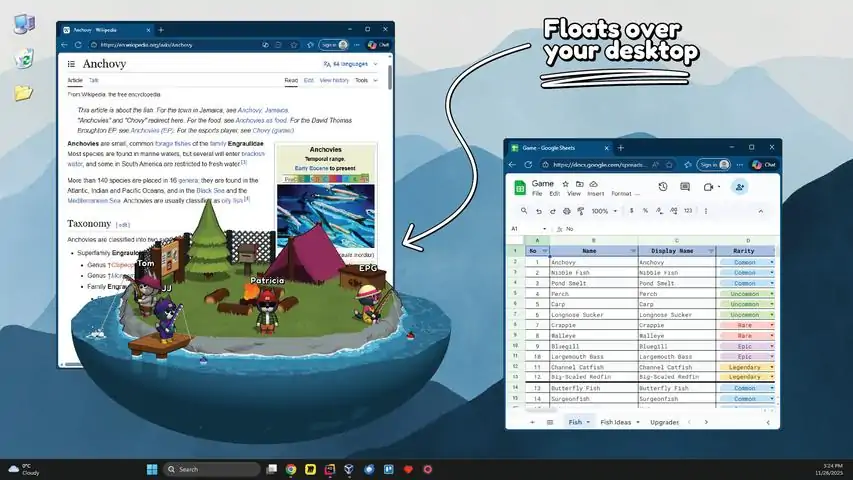Open Rarity dropdown for Anchovy row
Viewport: 853px width, 480px height.
click(771, 262)
